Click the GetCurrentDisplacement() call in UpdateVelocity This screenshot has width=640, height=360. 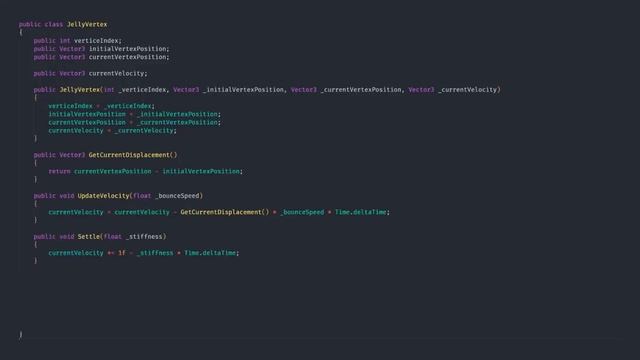tap(225, 212)
